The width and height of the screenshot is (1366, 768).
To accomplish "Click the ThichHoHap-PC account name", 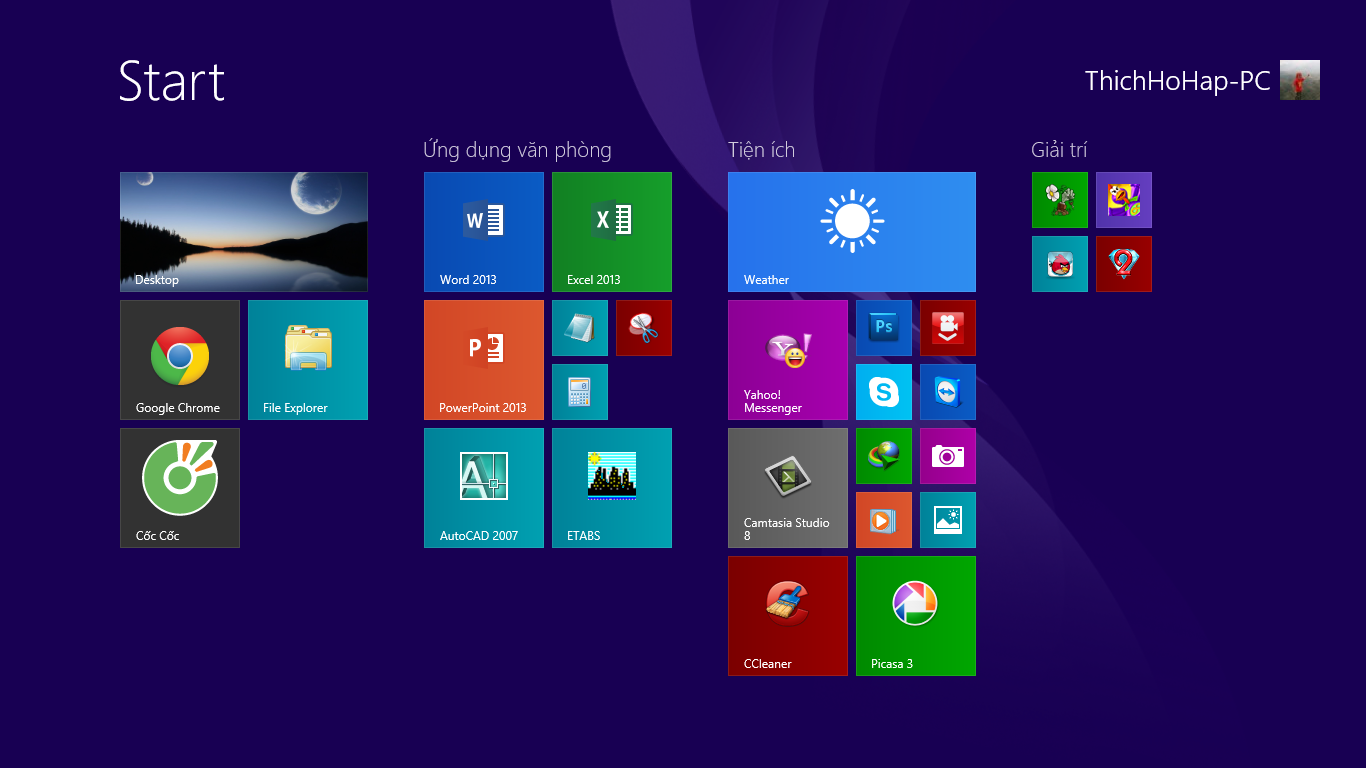I will coord(1178,81).
